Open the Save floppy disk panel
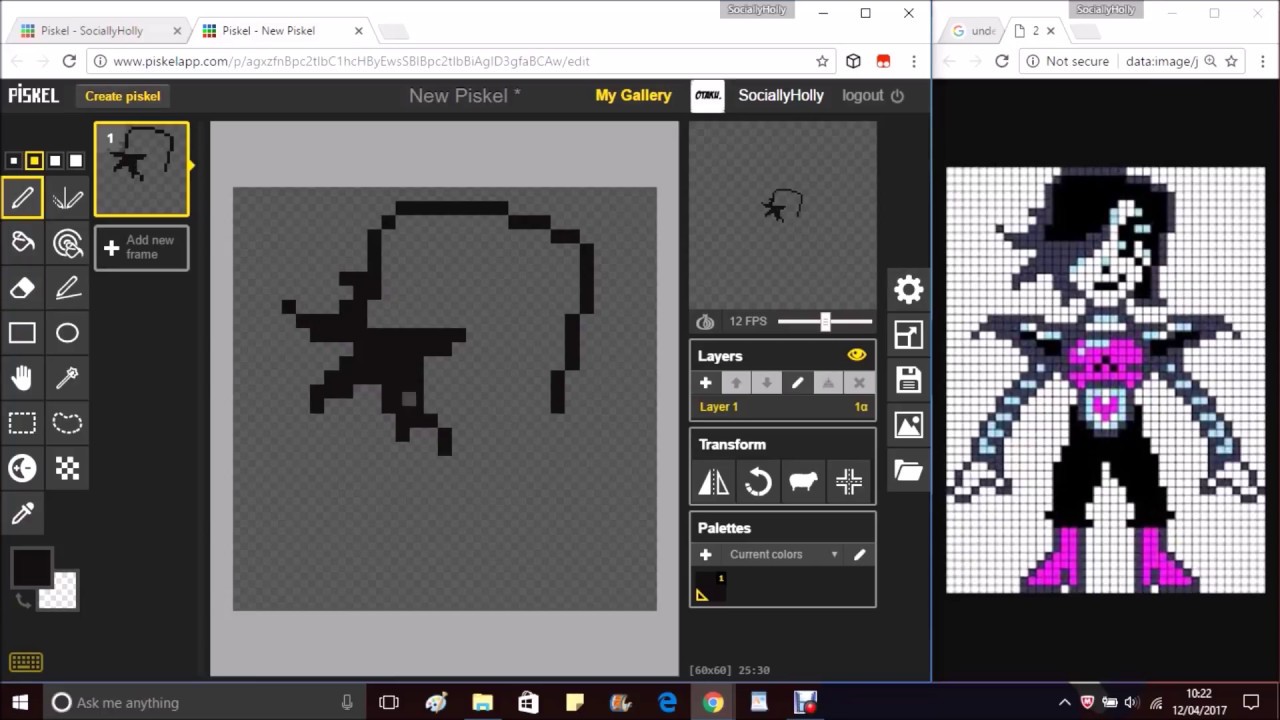Screen dimensions: 1280x720 (908, 380)
